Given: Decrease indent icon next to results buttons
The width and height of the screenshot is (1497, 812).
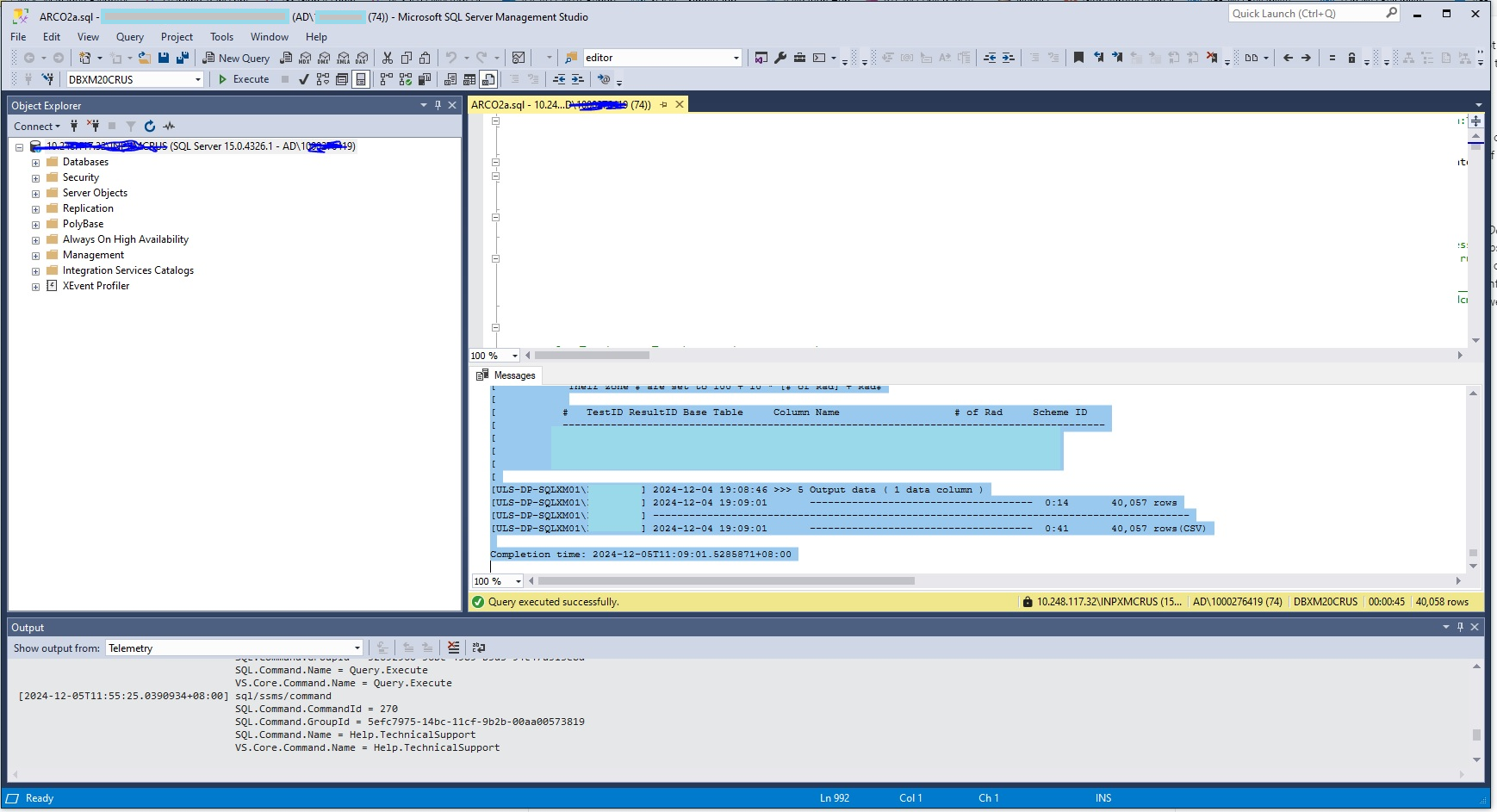Looking at the screenshot, I should (559, 79).
